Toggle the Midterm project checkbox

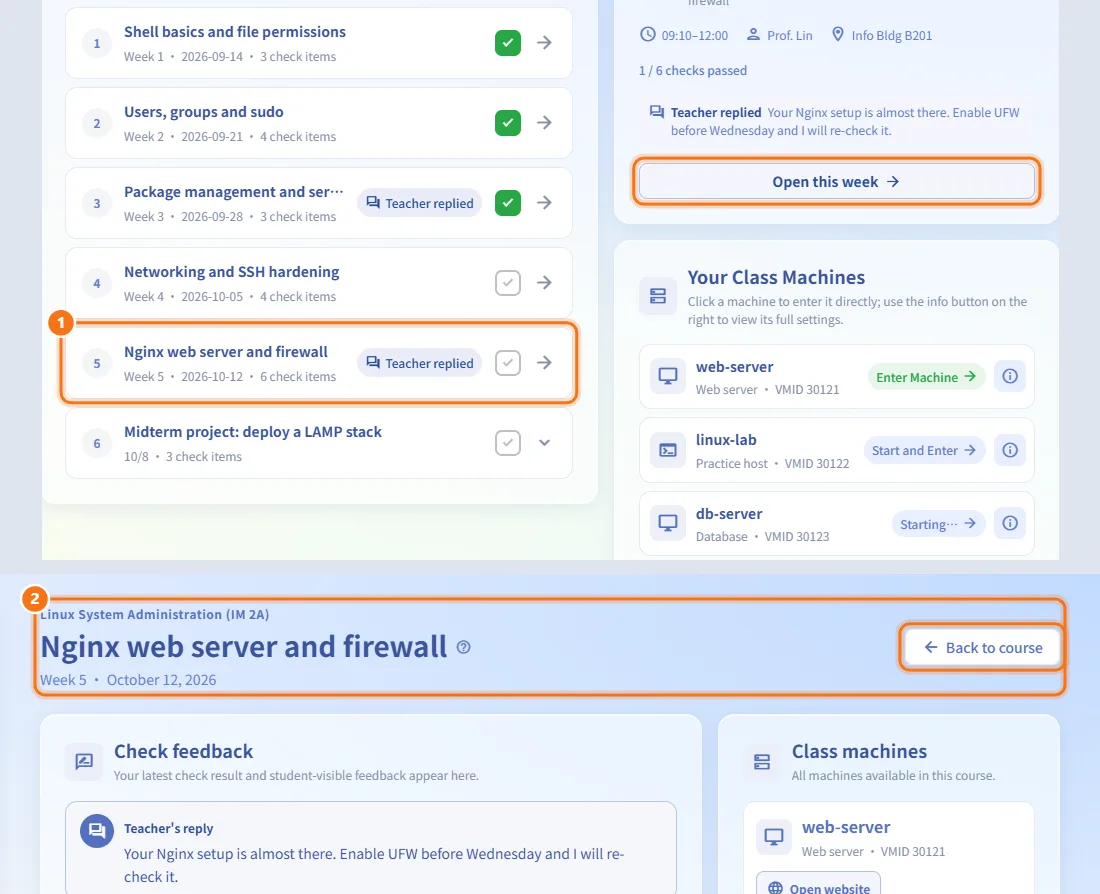pyautogui.click(x=508, y=443)
